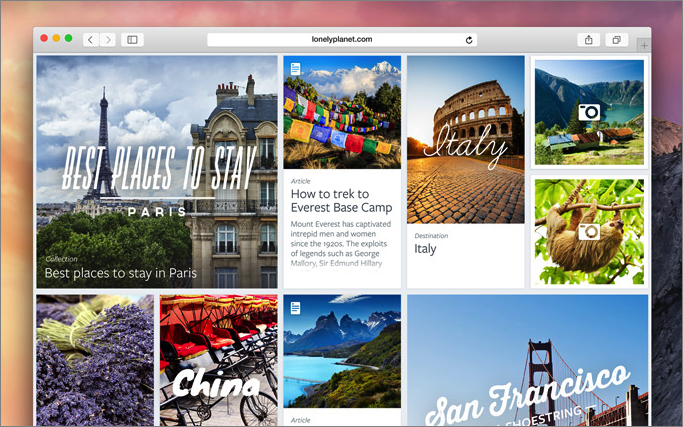Open 'Best places to stay in Paris' collection

(x=121, y=273)
